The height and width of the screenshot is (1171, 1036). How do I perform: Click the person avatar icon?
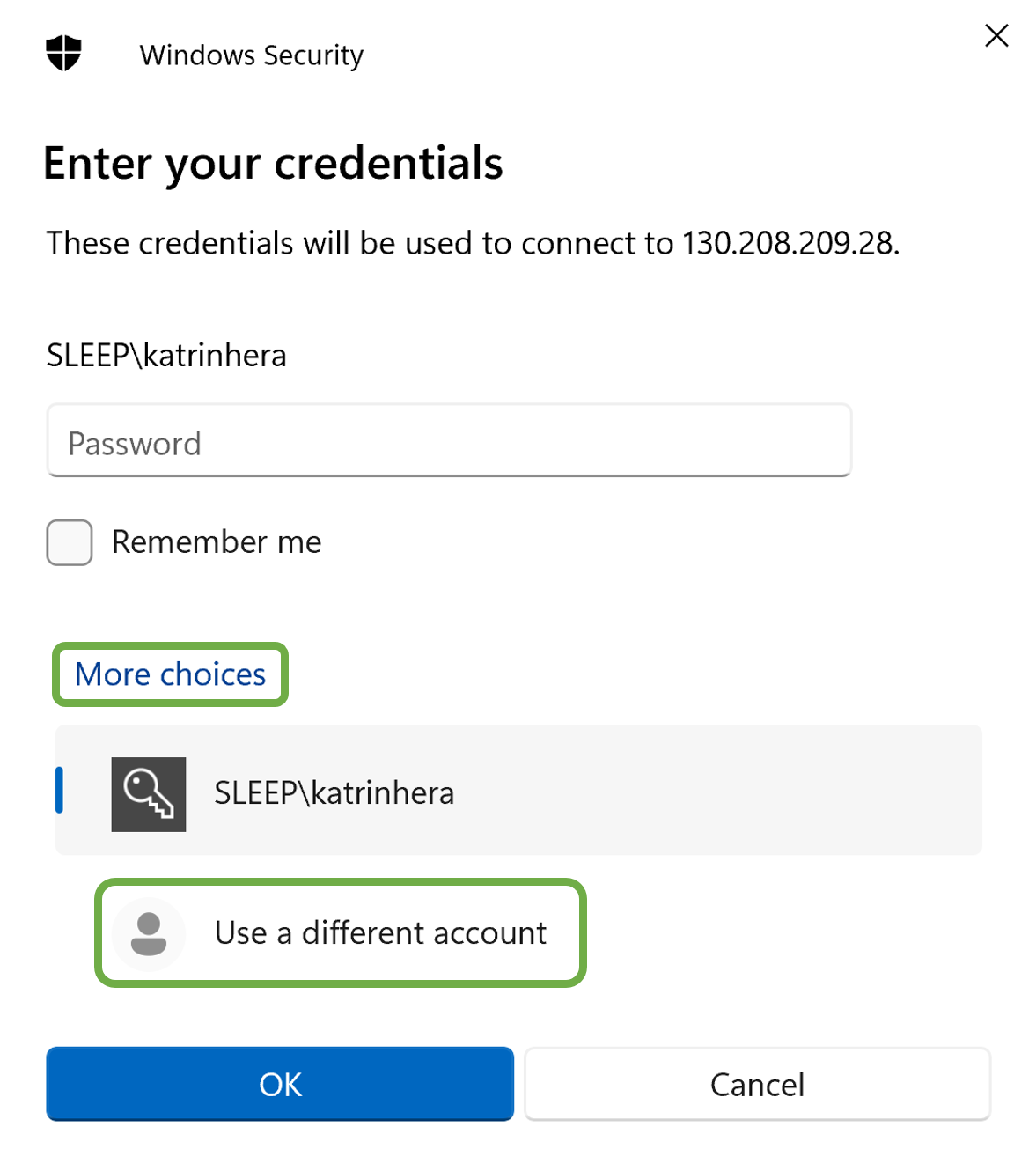[x=149, y=933]
